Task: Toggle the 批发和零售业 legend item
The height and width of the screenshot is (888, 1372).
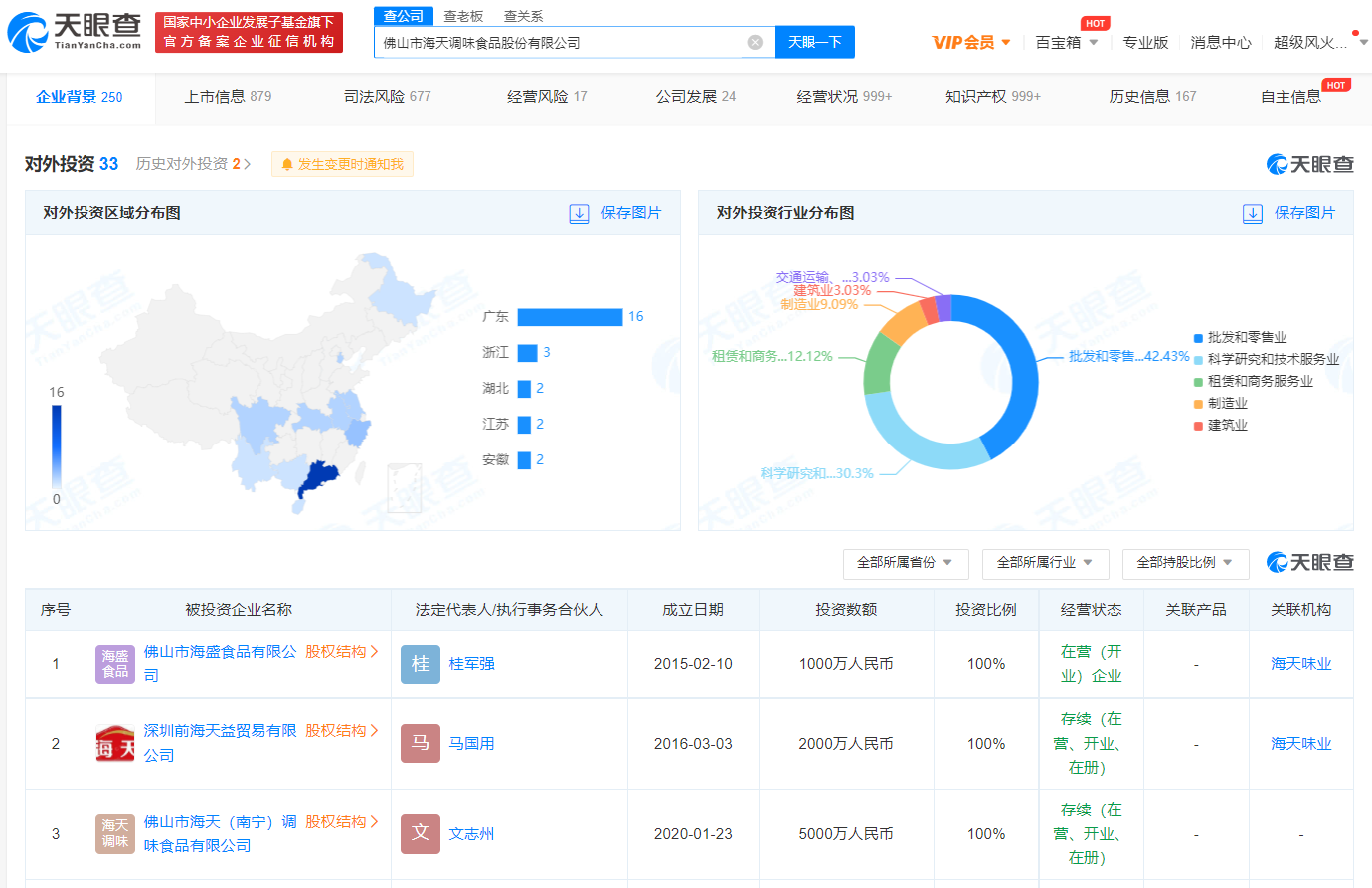Action: pos(1240,338)
